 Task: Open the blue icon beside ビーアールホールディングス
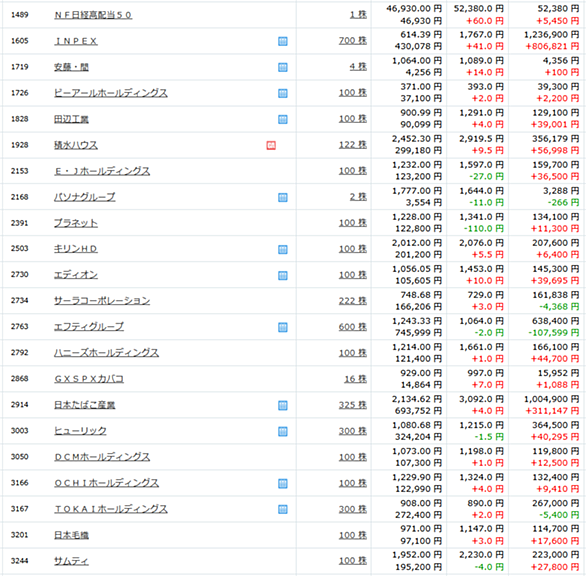point(283,93)
